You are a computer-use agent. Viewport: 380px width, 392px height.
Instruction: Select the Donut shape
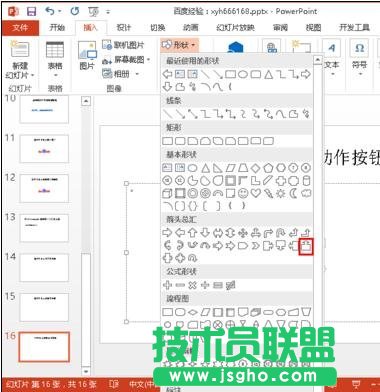192,193
